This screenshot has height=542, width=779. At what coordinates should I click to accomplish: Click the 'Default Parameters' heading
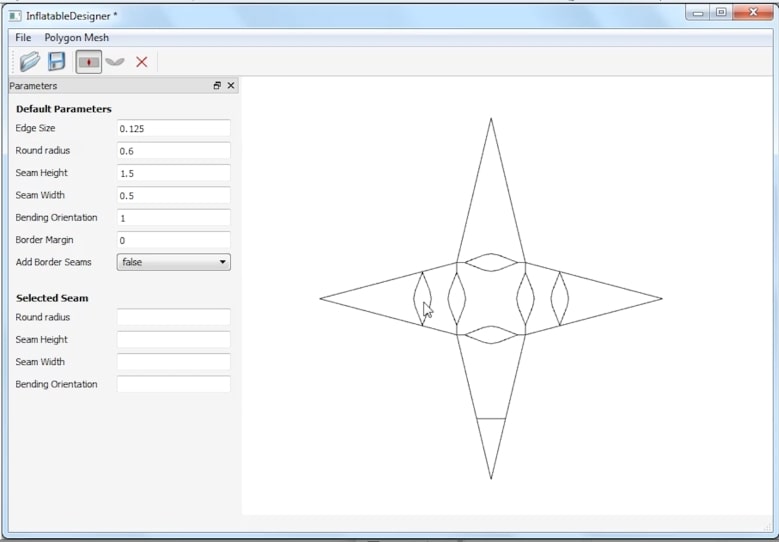click(64, 109)
